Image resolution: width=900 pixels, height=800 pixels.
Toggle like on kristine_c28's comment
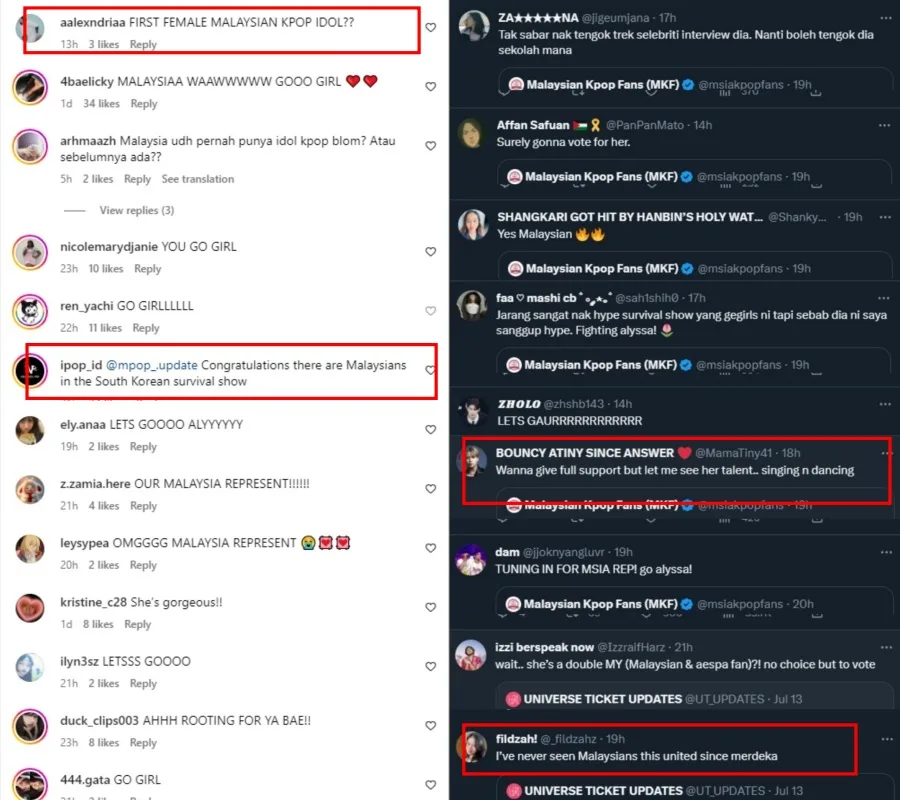[431, 608]
